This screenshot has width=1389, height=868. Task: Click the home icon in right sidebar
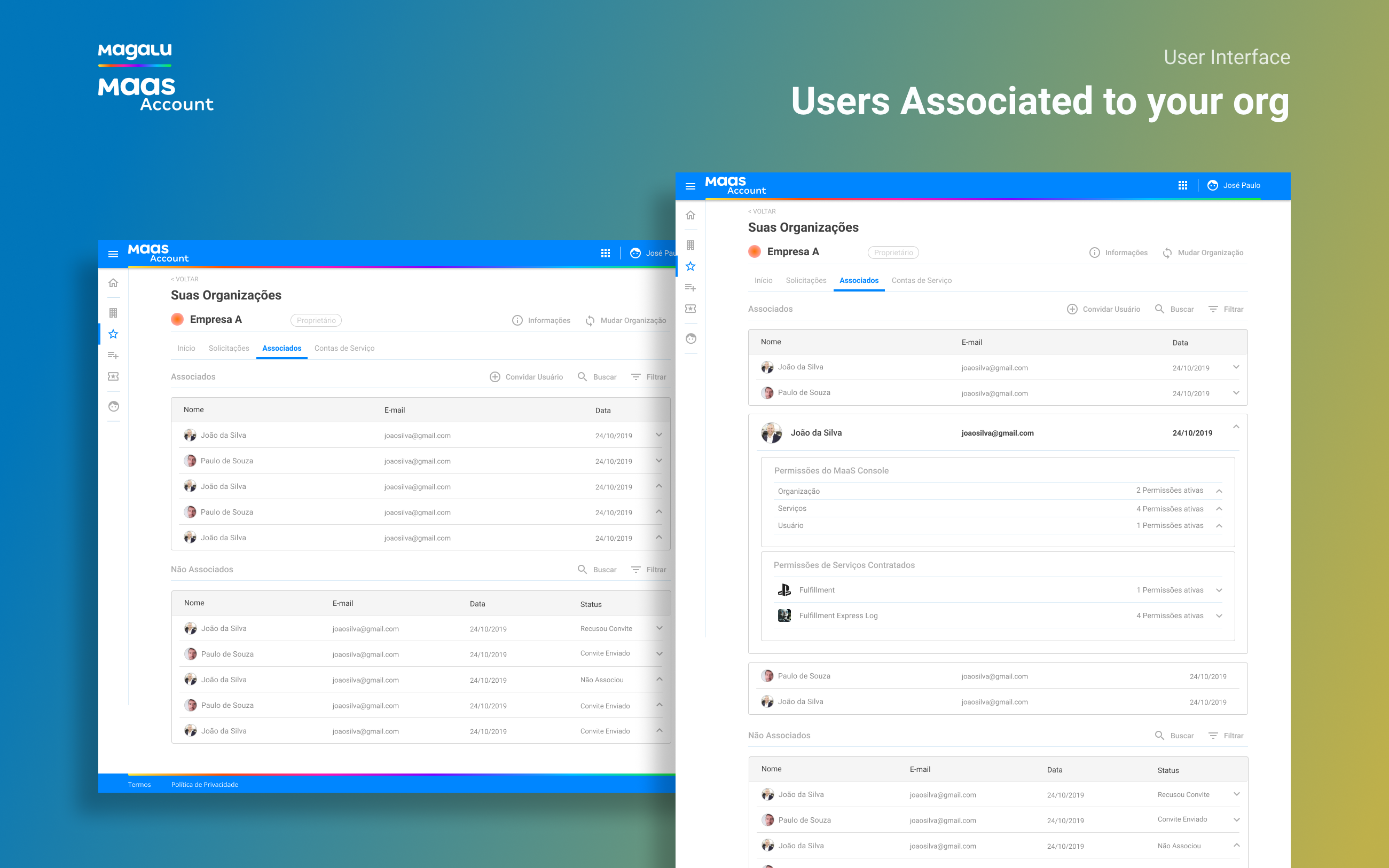click(x=690, y=215)
